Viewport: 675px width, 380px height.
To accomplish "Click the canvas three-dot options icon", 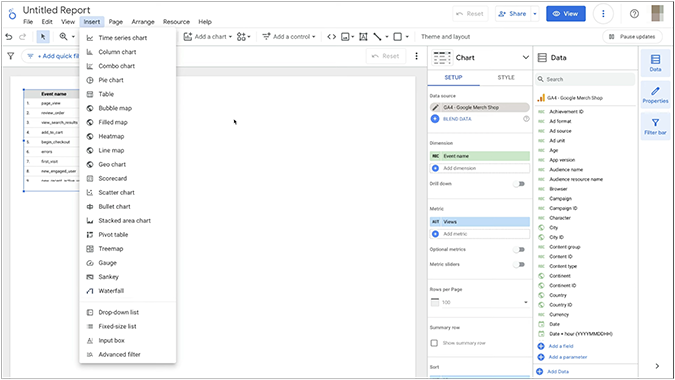I will click(416, 56).
